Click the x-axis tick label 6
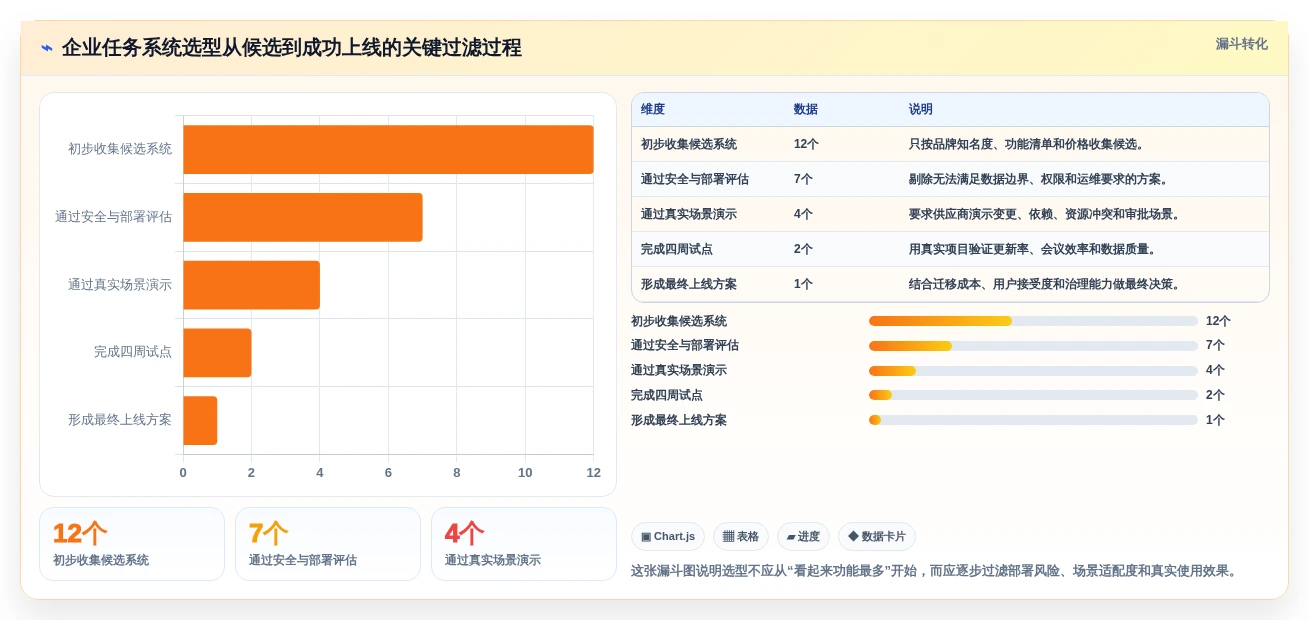This screenshot has width=1309, height=620. pyautogui.click(x=388, y=473)
